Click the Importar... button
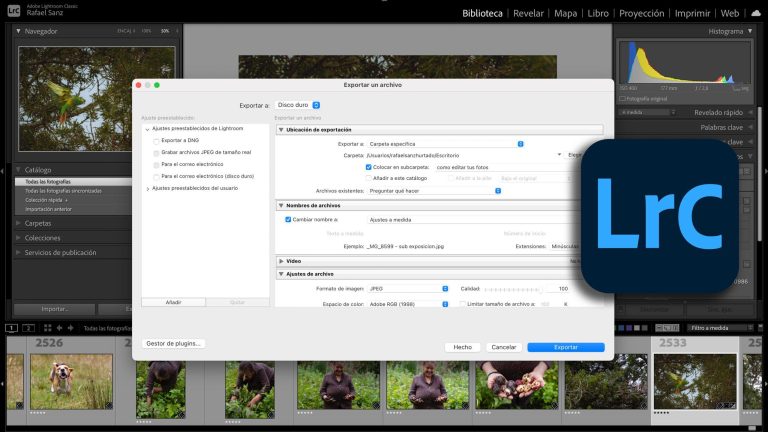768x432 pixels. [x=54, y=309]
